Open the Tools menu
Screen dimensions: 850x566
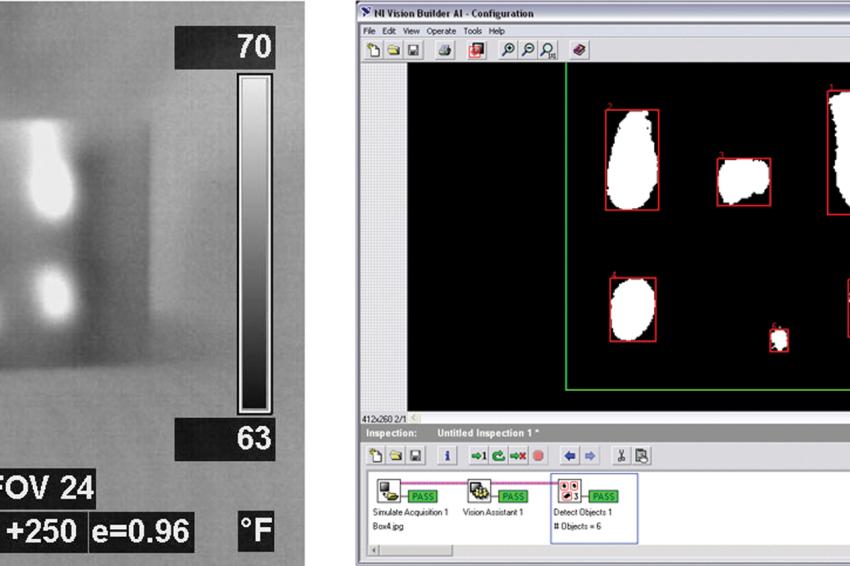(x=472, y=31)
